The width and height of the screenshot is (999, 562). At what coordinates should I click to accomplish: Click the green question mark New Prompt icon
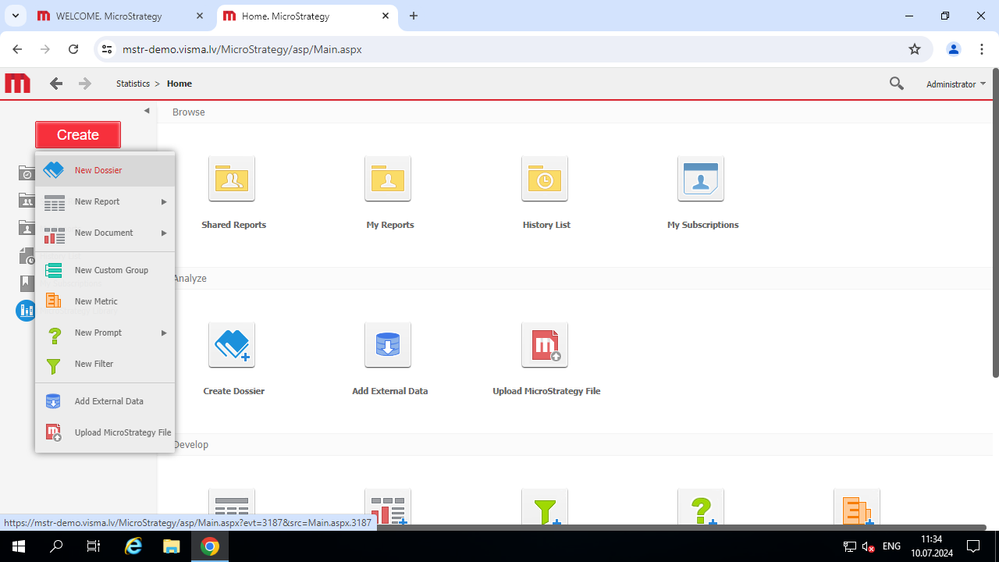[55, 335]
